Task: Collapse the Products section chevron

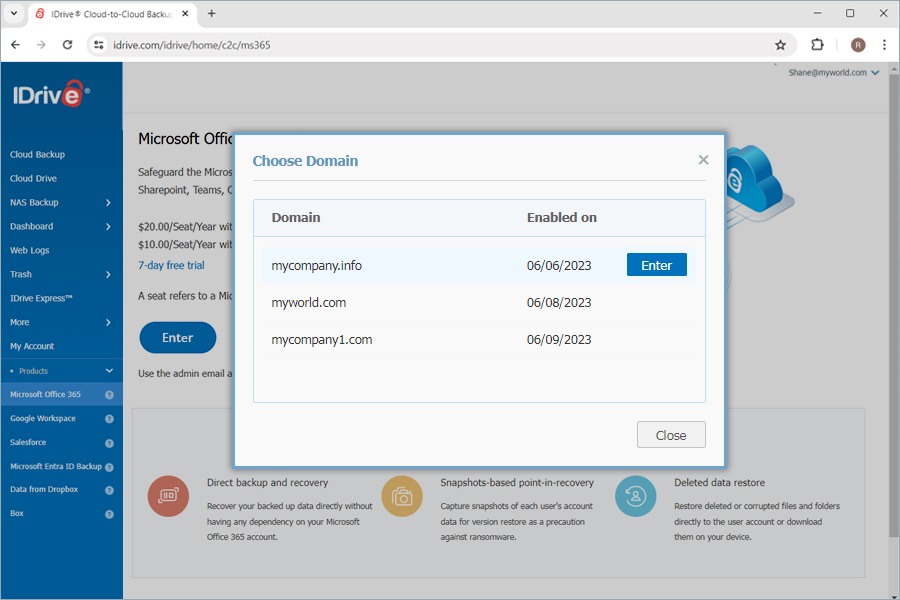Action: click(109, 371)
